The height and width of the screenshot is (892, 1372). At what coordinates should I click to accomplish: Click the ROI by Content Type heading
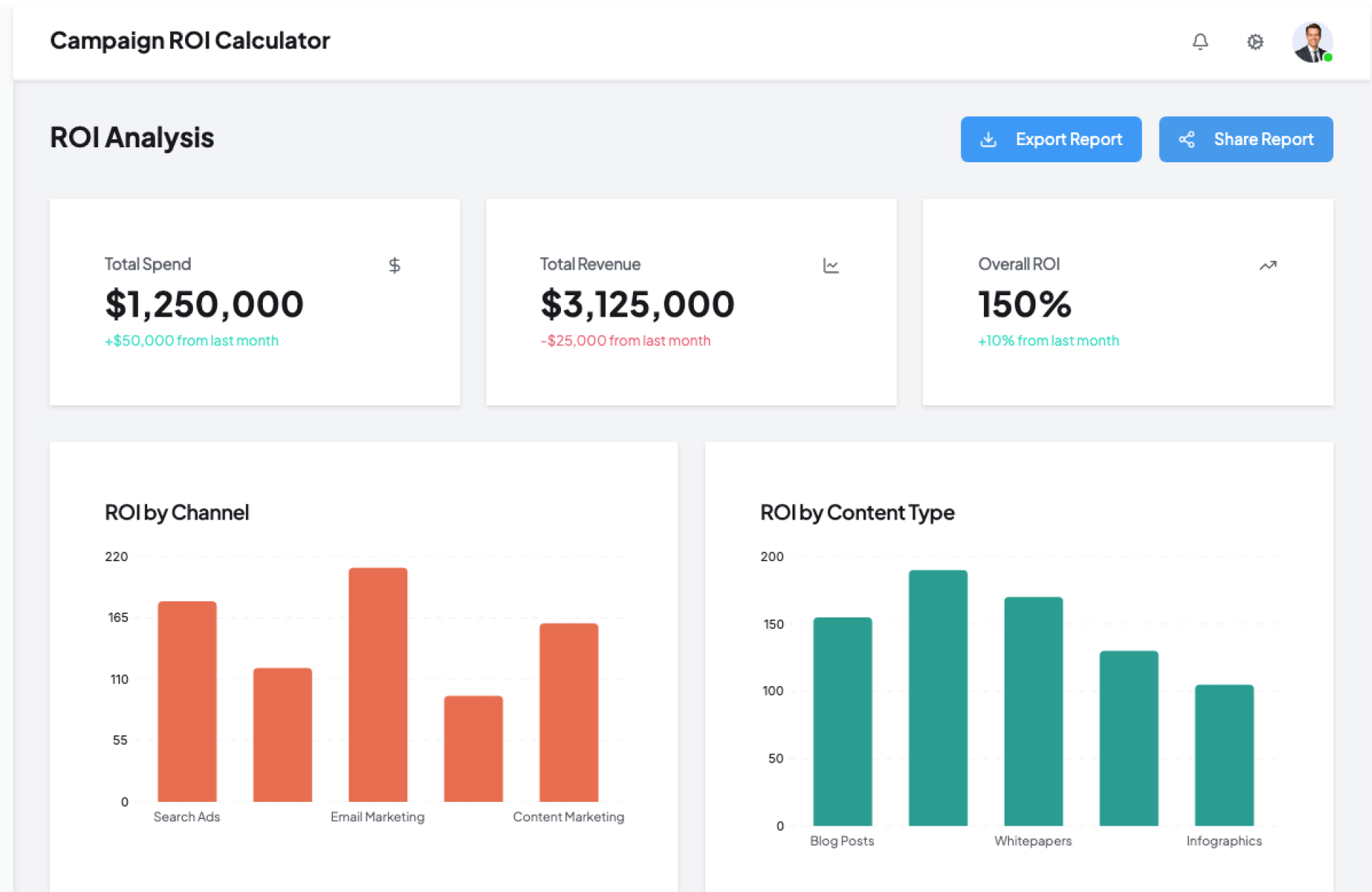point(857,512)
